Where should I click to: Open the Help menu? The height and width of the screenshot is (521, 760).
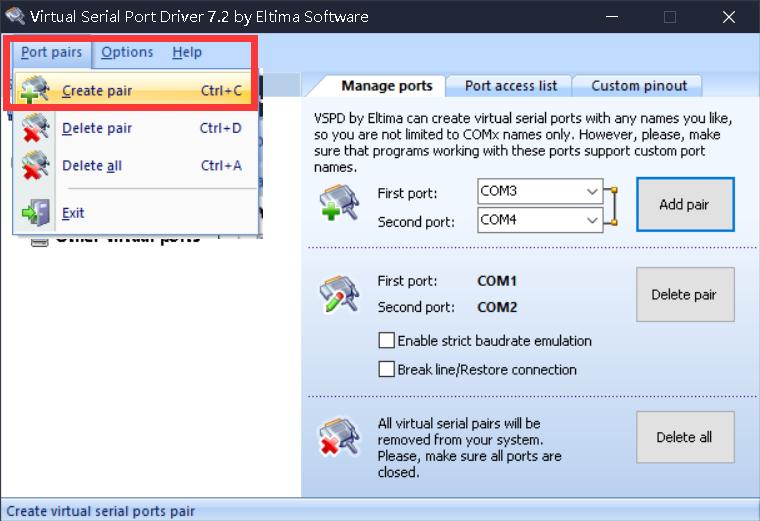(187, 52)
